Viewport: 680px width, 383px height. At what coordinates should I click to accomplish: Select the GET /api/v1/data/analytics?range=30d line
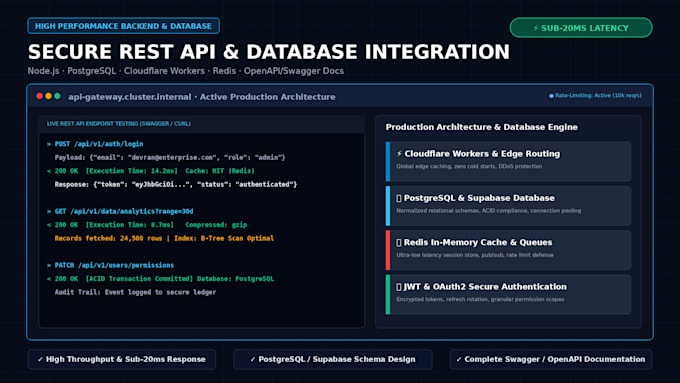click(x=120, y=211)
